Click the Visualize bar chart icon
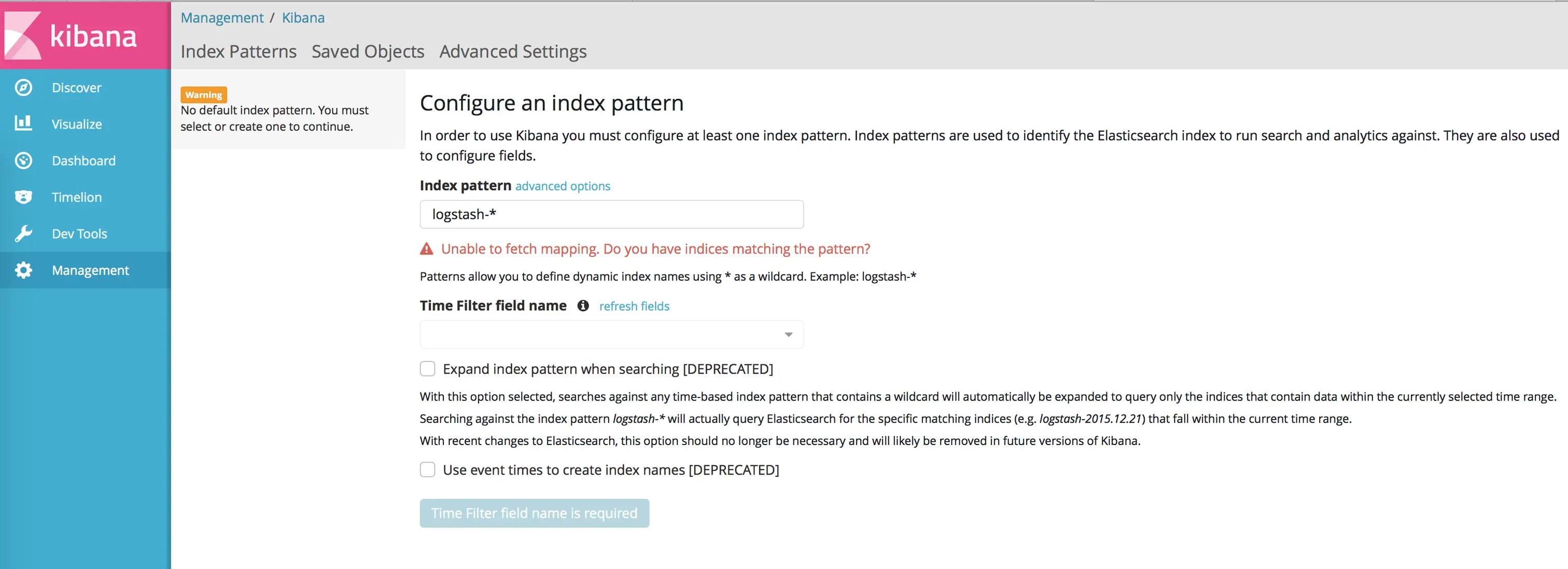 pyautogui.click(x=23, y=123)
